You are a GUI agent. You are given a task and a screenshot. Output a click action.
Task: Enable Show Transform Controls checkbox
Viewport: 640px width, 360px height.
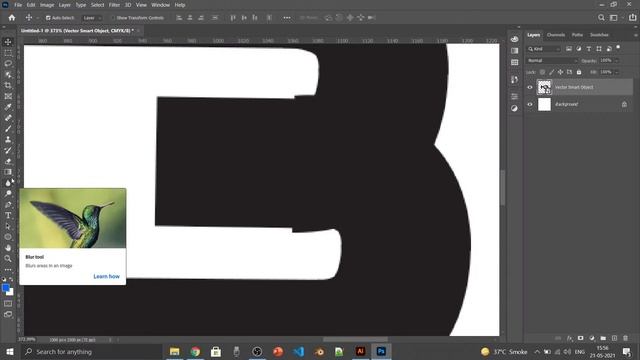113,18
